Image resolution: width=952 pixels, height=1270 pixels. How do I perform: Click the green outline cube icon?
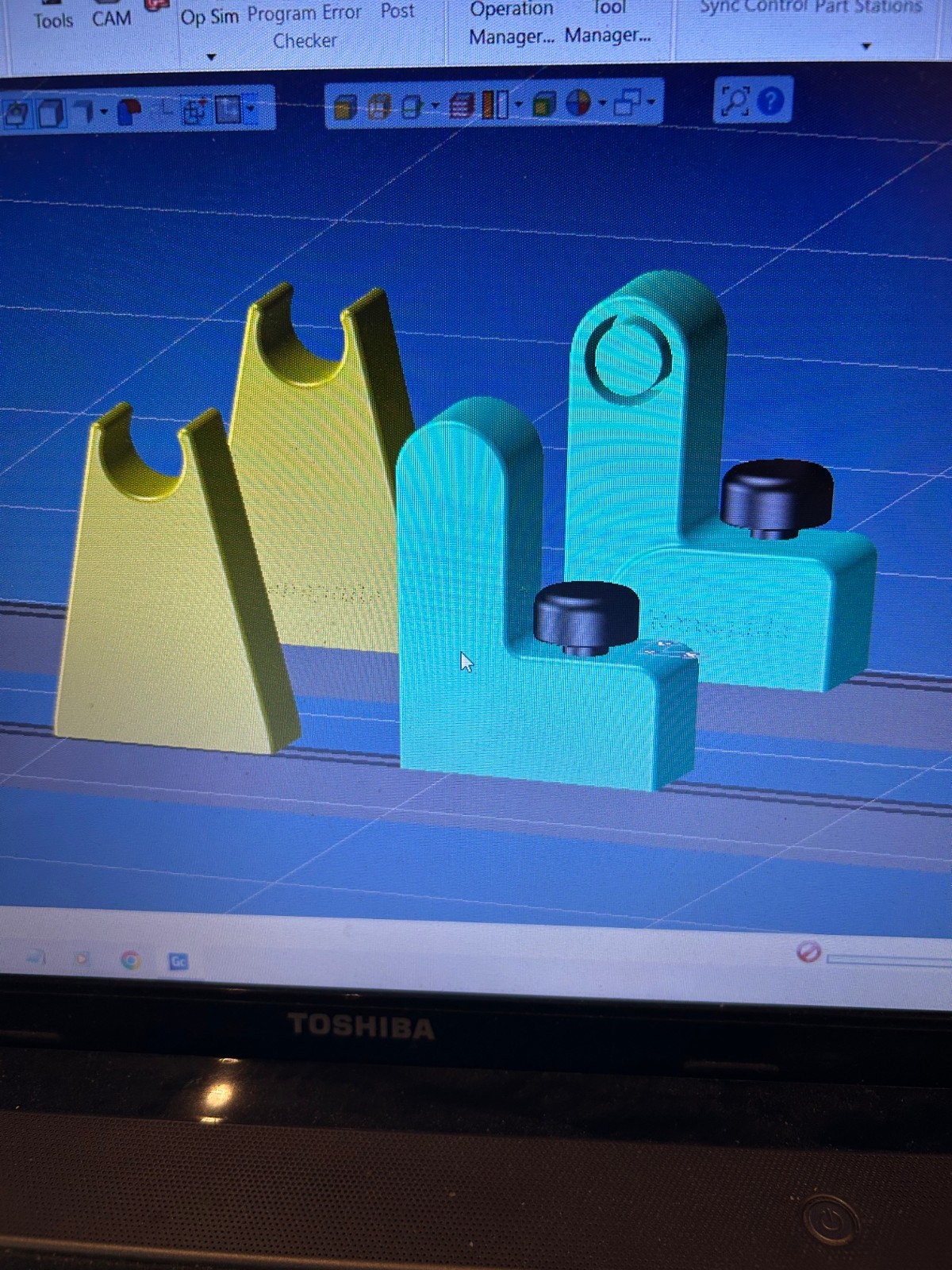click(412, 106)
